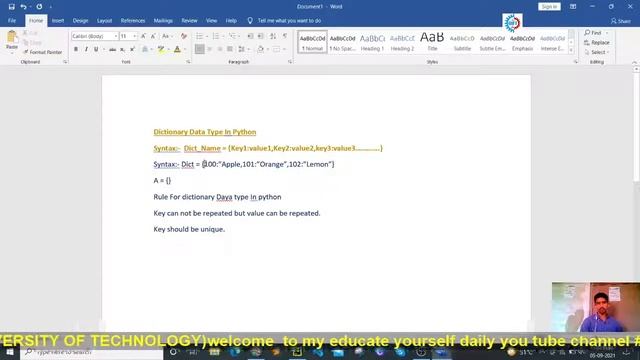Open the Change Case dropdown

pos(167,36)
